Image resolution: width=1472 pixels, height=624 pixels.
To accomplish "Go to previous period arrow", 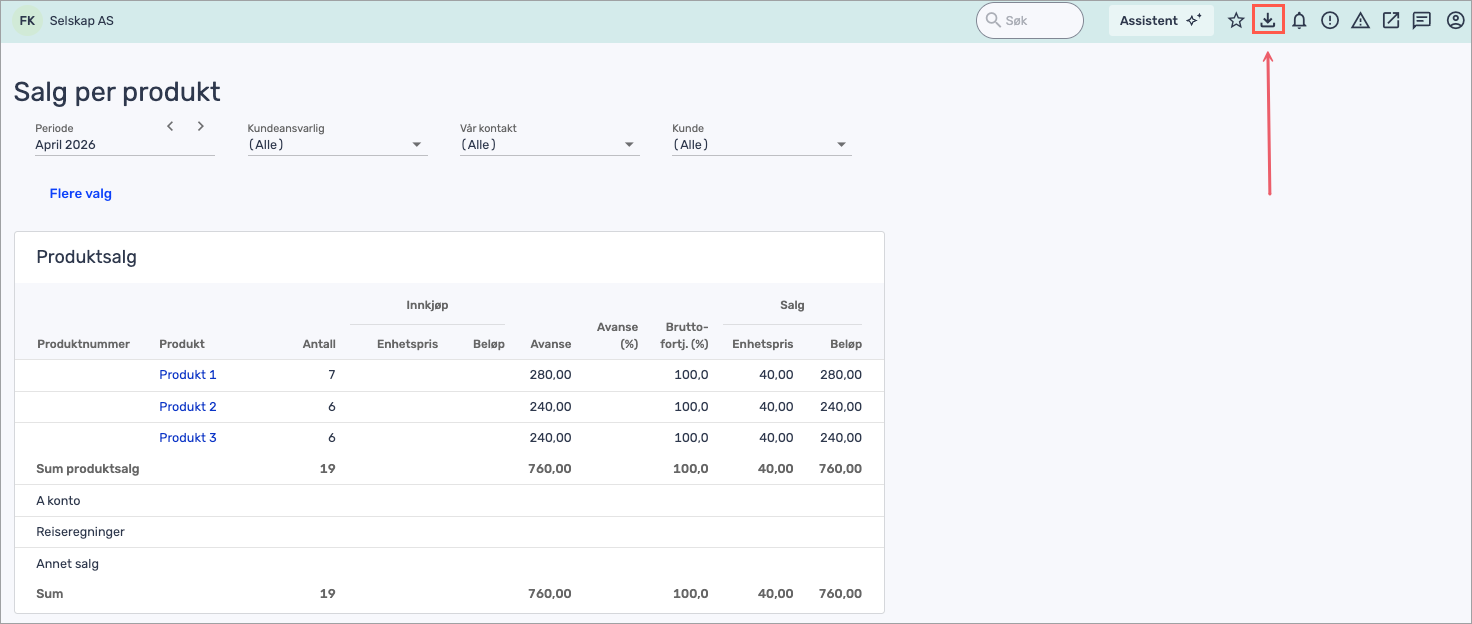I will 170,126.
